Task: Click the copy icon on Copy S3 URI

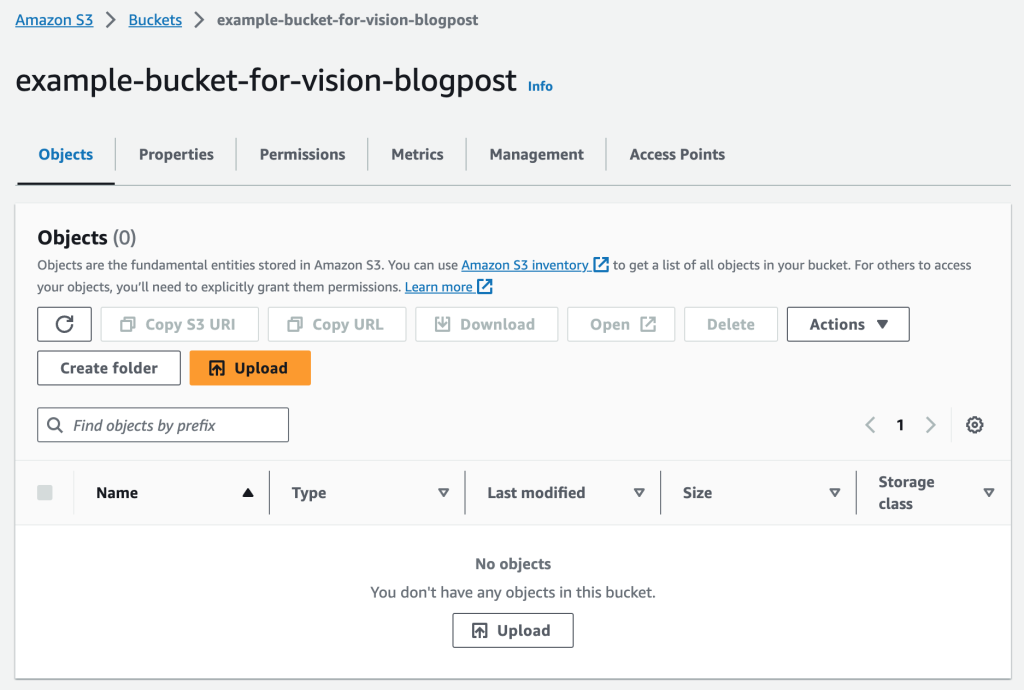Action: [x=138, y=324]
